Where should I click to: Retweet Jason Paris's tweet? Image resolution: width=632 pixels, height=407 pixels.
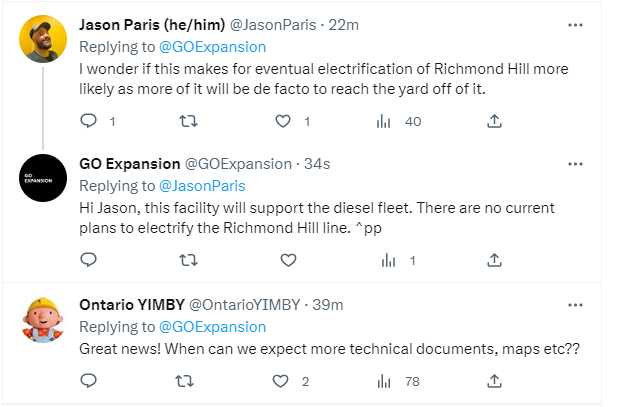click(x=187, y=121)
